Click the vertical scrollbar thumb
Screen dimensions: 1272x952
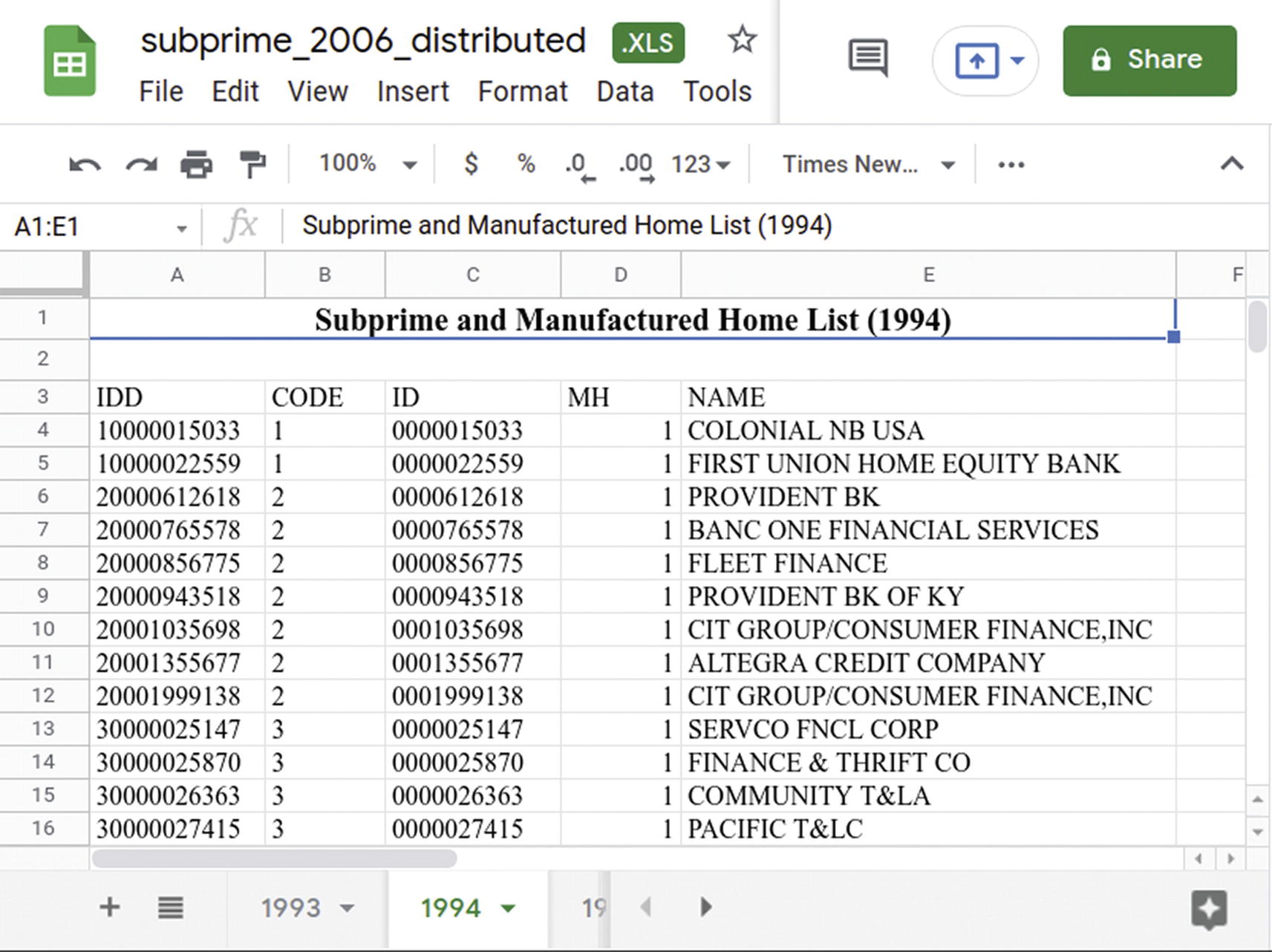pos(1257,327)
